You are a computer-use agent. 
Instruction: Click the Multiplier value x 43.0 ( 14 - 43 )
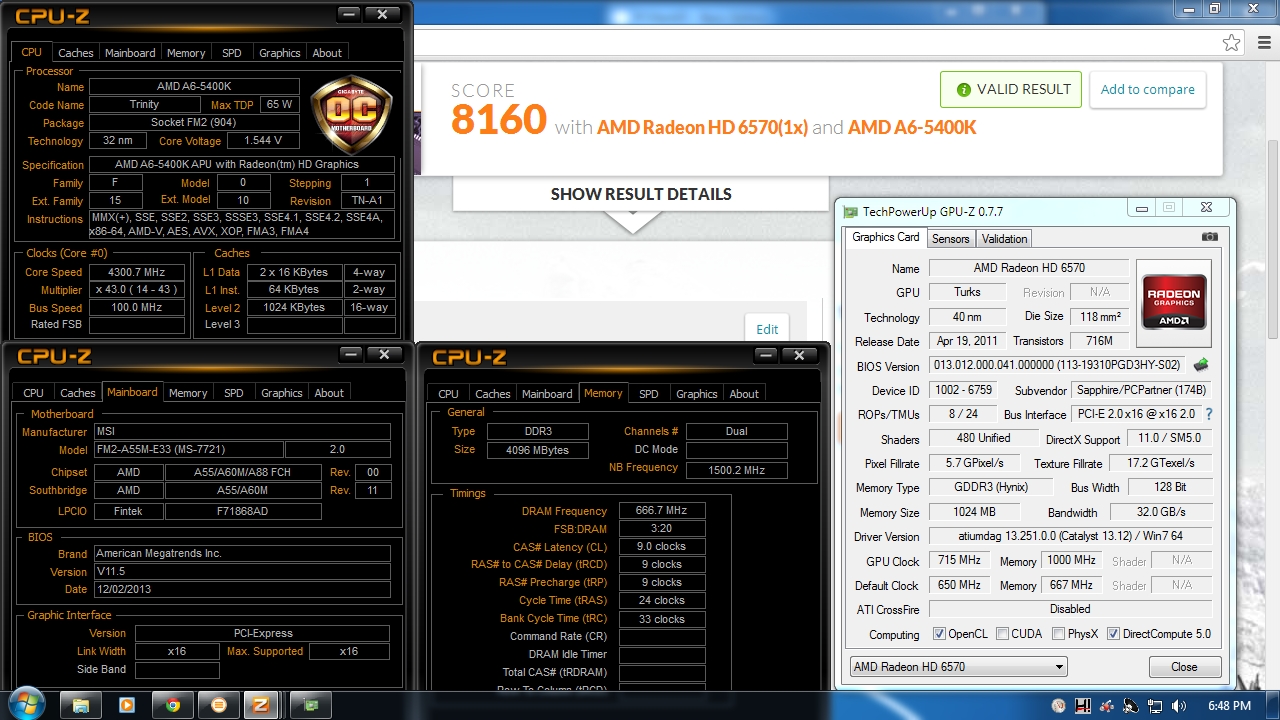click(137, 290)
